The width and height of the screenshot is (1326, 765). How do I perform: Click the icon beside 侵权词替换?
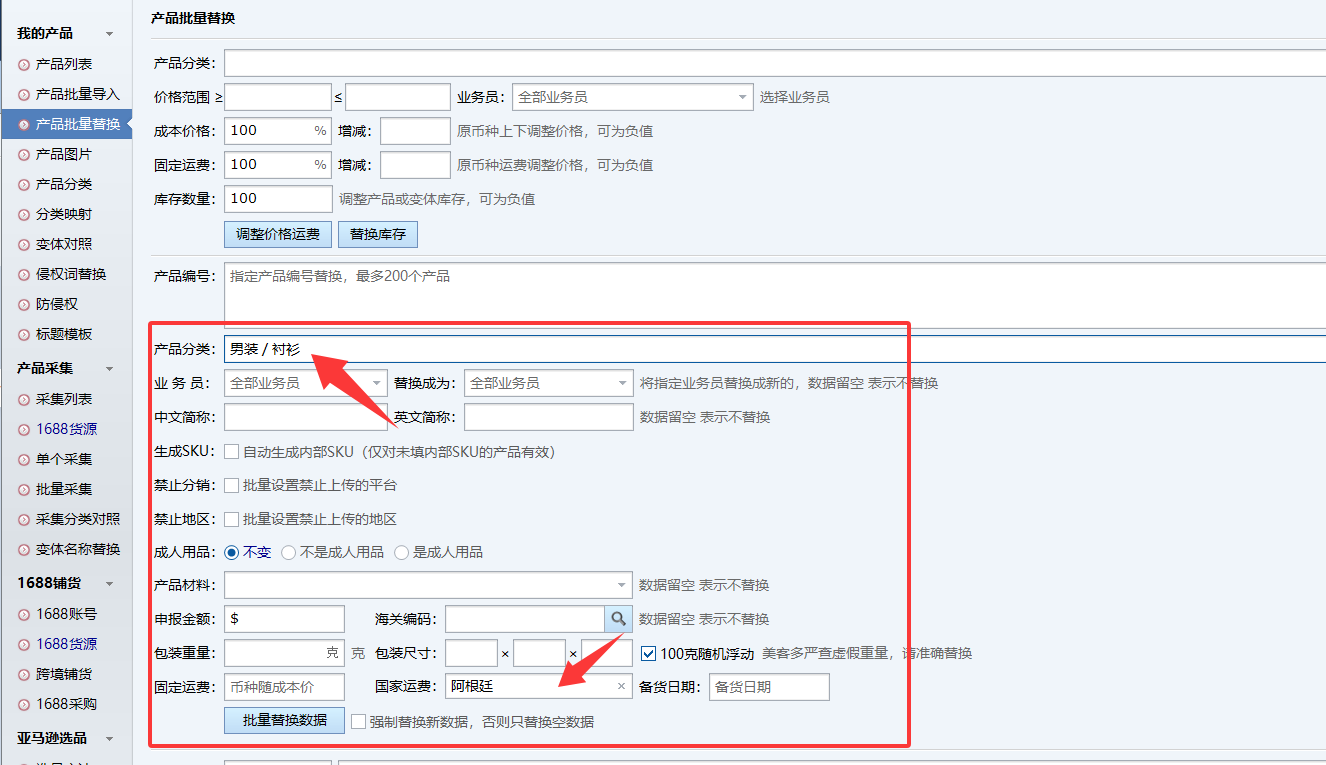[24, 274]
